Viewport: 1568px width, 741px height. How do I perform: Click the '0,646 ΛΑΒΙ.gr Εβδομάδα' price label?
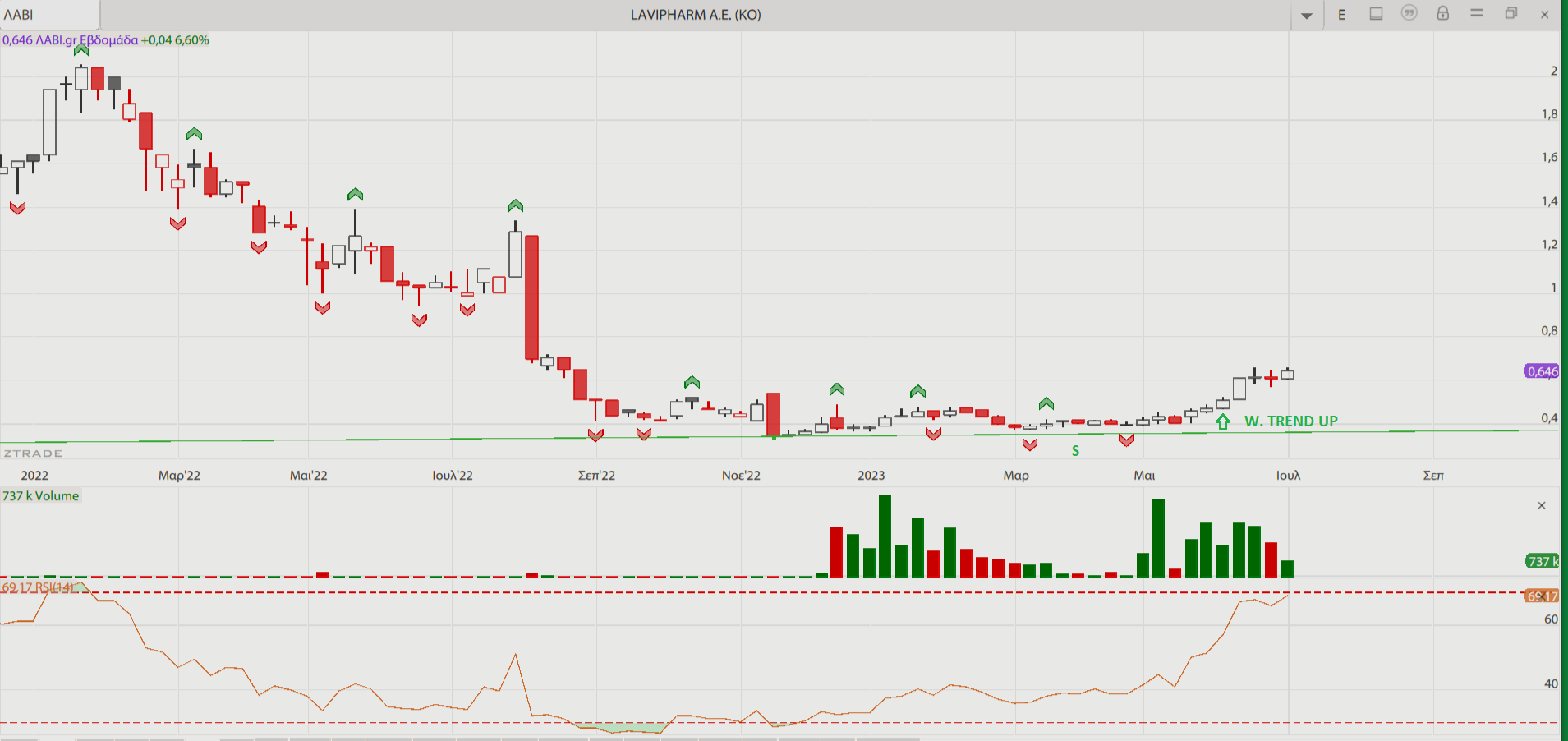pos(71,39)
